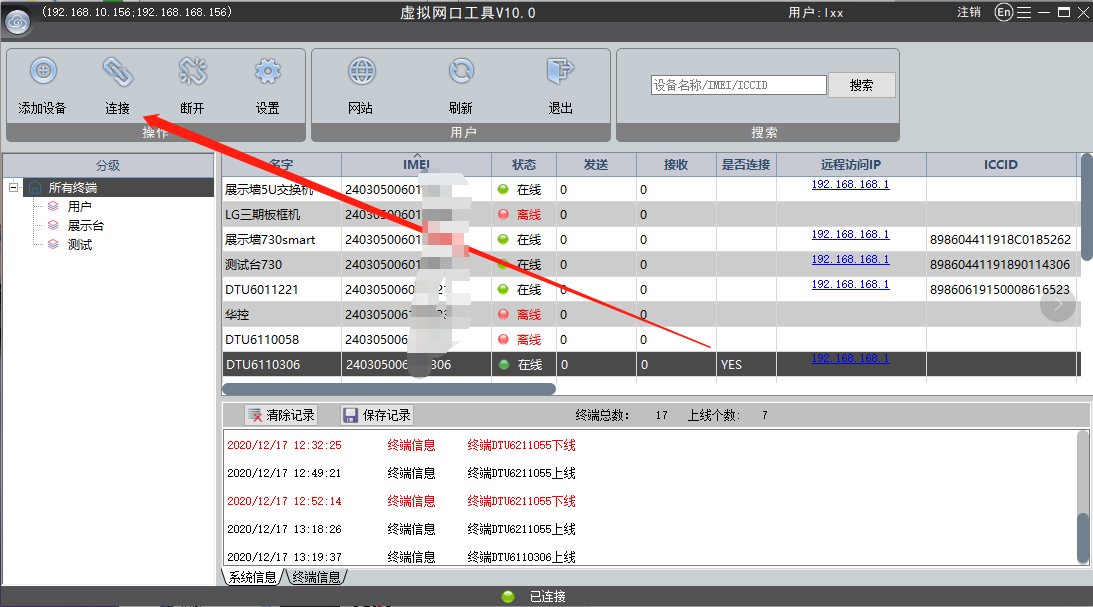Click the 搜索 search button
The width and height of the screenshot is (1093, 607).
coord(862,85)
